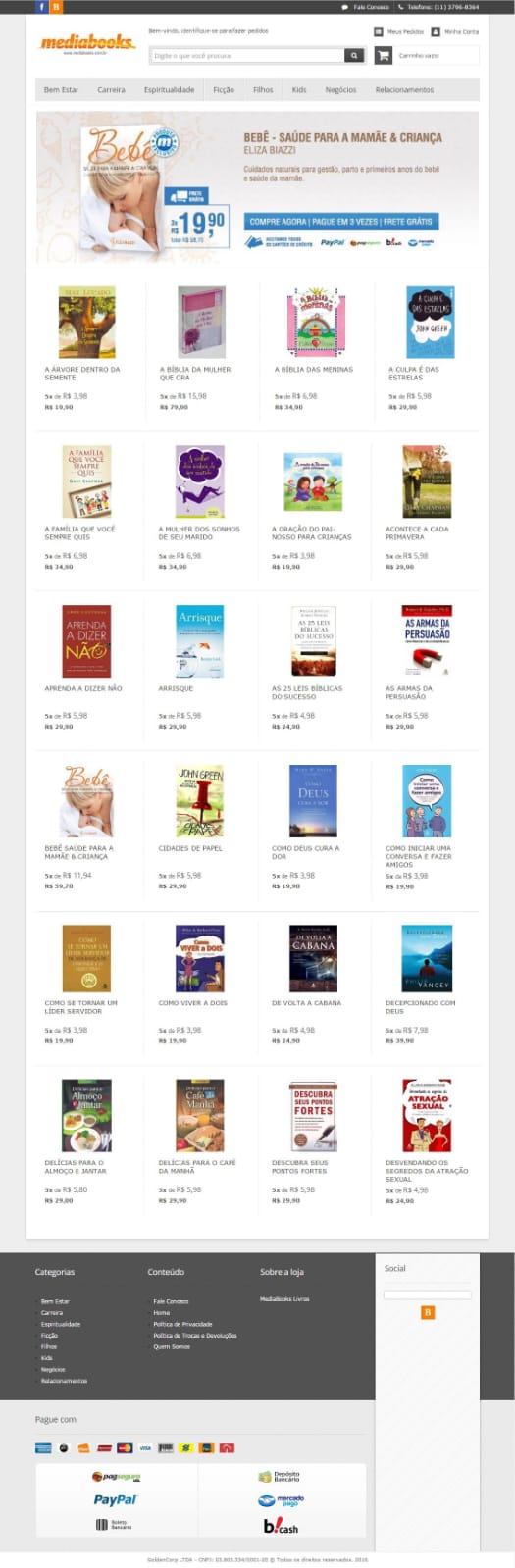Click the Meus Pedidos icon
This screenshot has width=515, height=1568.
pyautogui.click(x=379, y=32)
